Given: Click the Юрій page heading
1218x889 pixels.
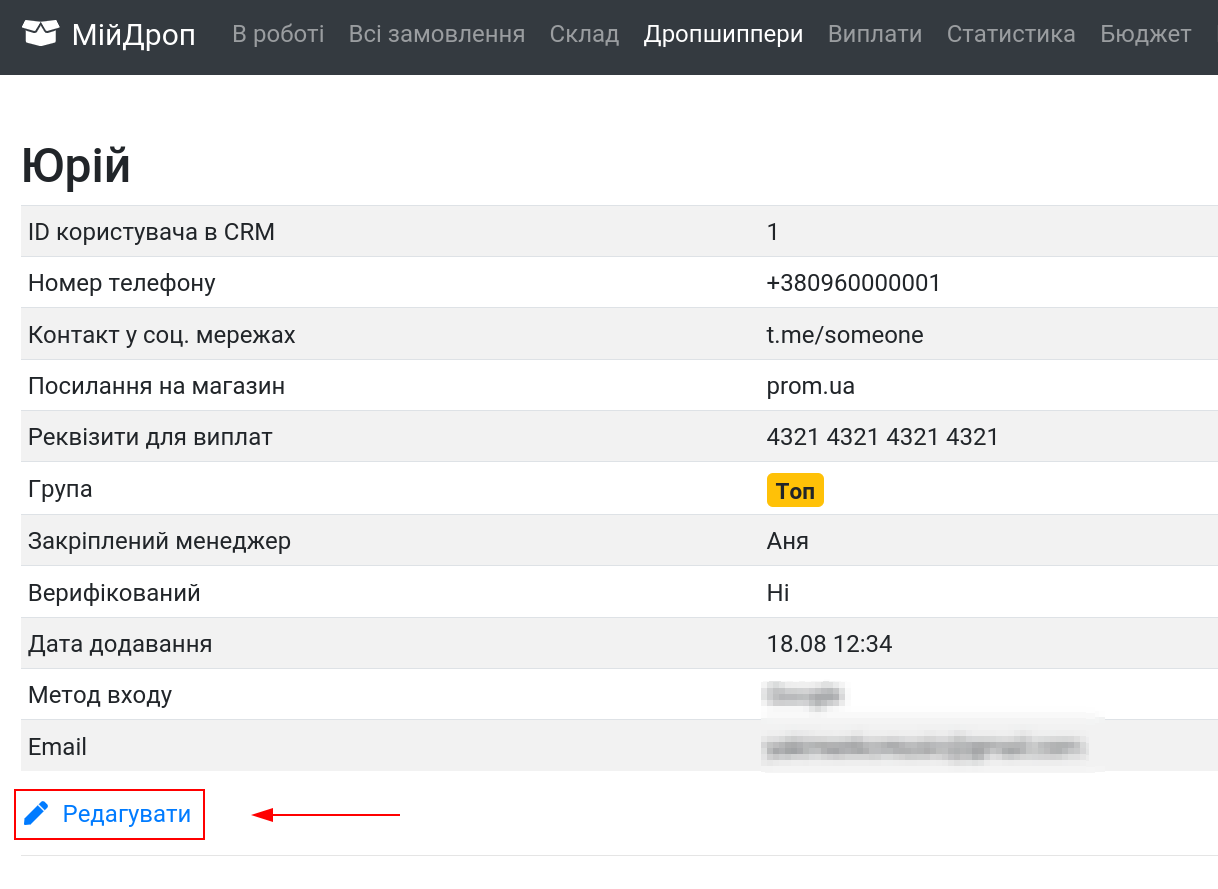Looking at the screenshot, I should click(76, 166).
